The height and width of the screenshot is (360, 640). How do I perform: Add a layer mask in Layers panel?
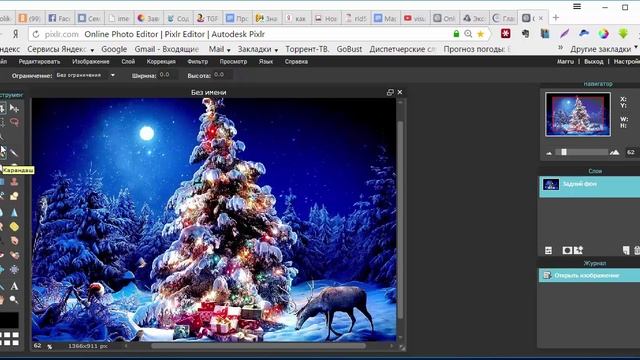(567, 250)
